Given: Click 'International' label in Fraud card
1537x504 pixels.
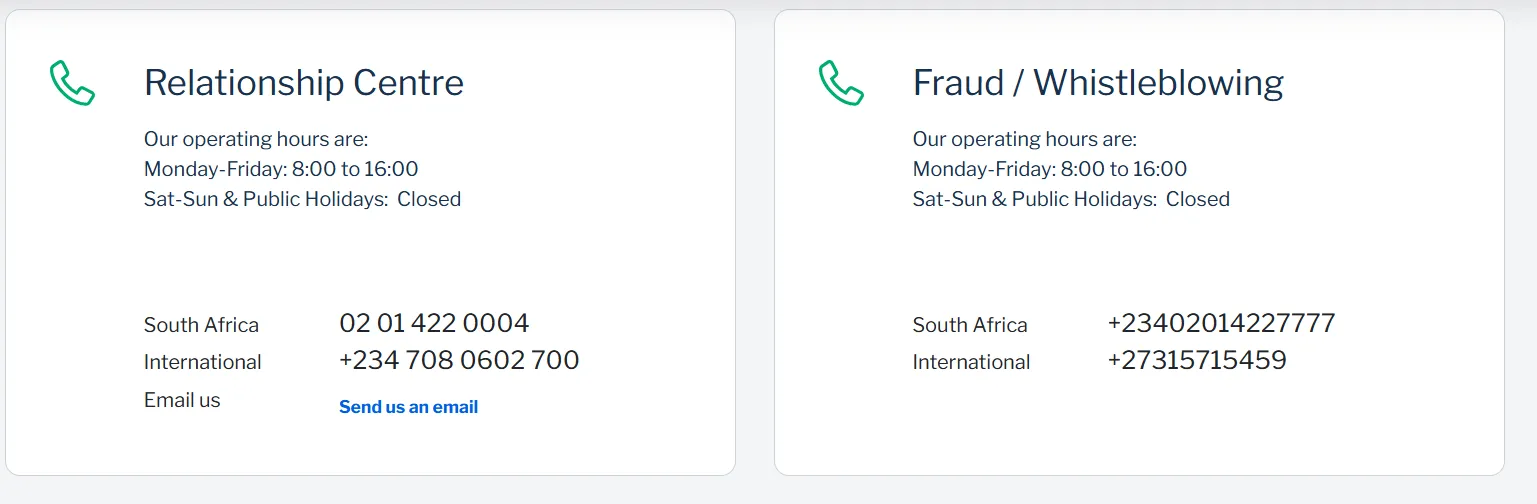Looking at the screenshot, I should click(x=971, y=362).
